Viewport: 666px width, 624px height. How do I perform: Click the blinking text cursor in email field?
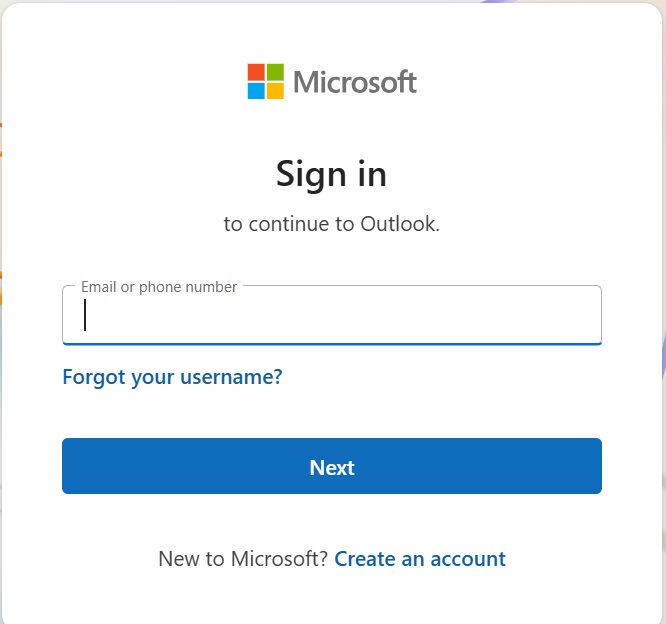(86, 316)
